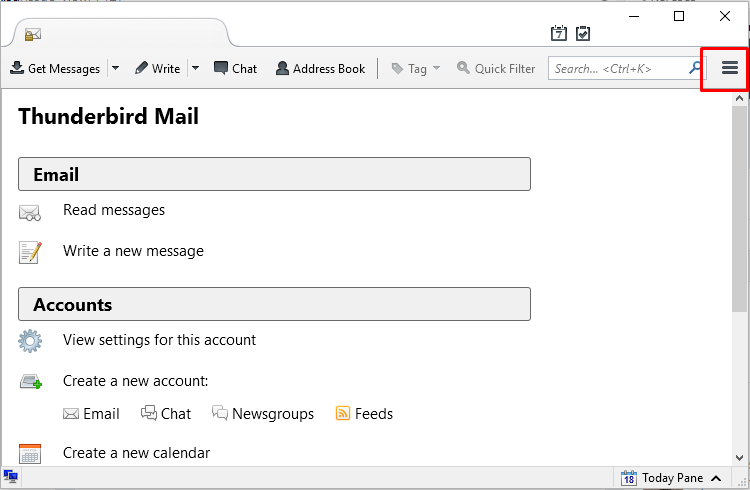
Task: Open the Tag dropdown menu
Action: point(416,68)
